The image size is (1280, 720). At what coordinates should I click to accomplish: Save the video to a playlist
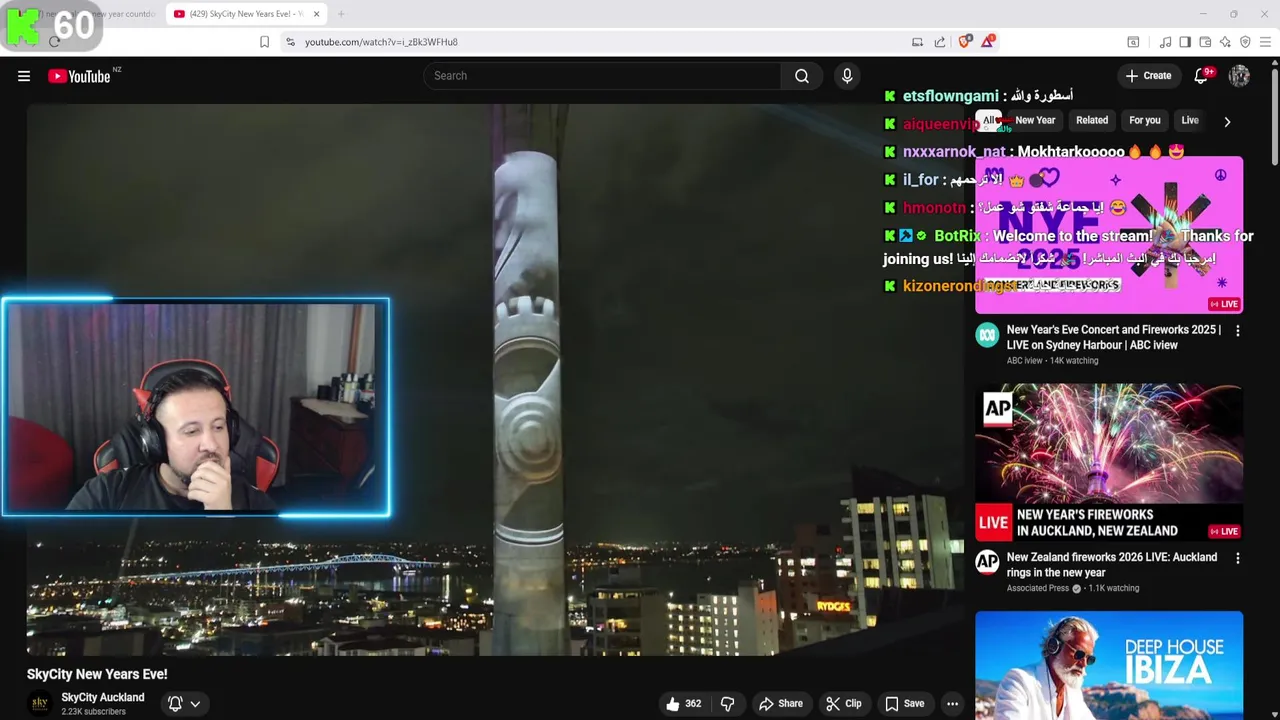(x=904, y=704)
